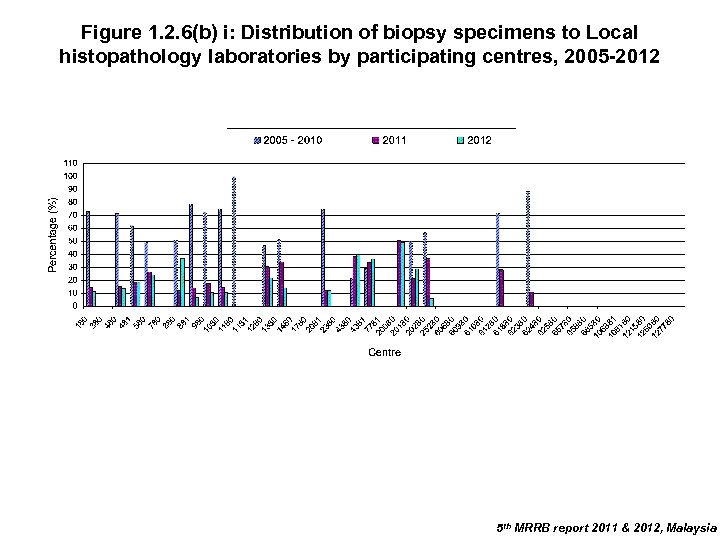Select the '2011' legend label
The image size is (720, 540).
coord(394,141)
